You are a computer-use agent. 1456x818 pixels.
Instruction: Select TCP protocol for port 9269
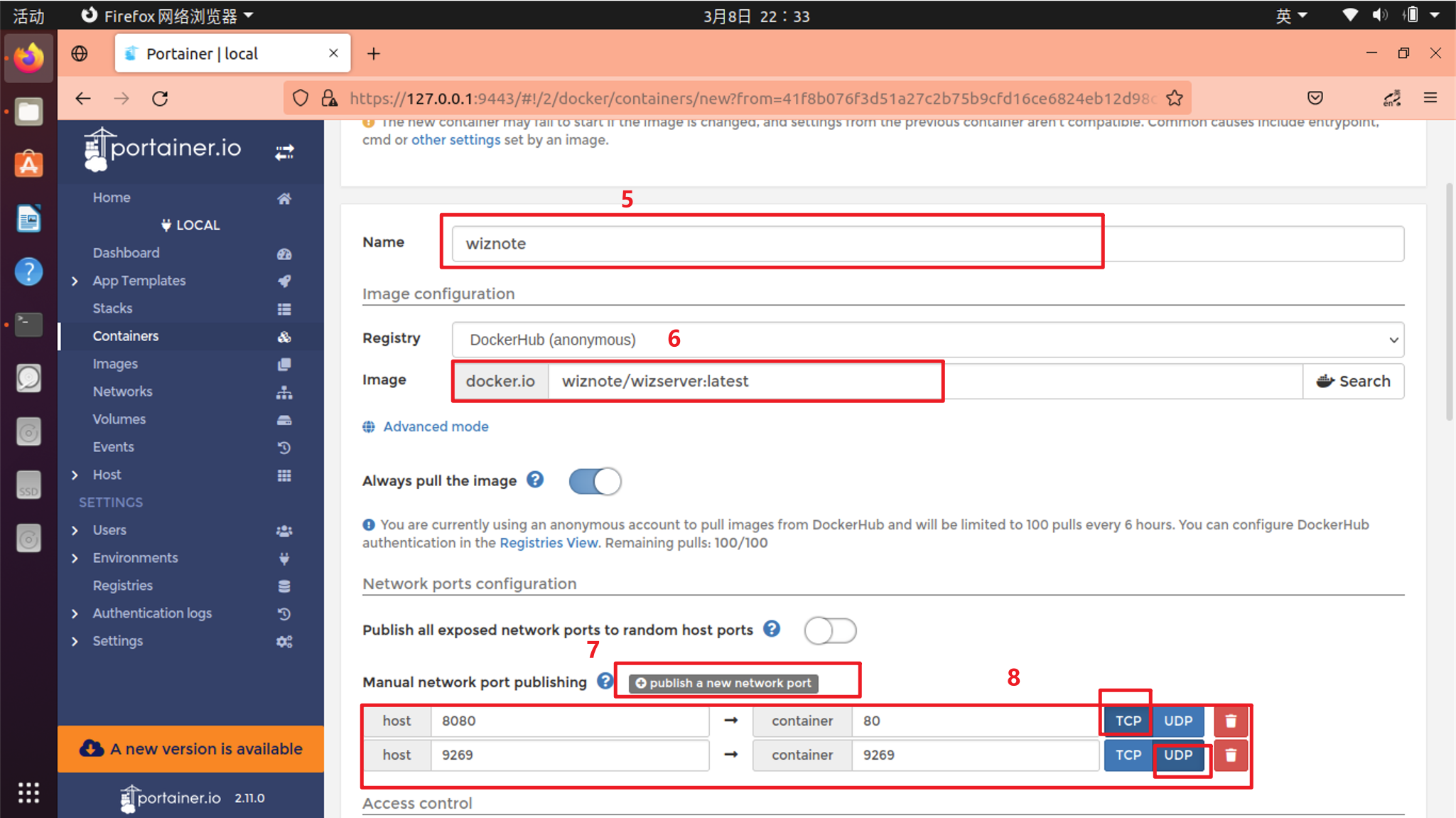pyautogui.click(x=1126, y=755)
